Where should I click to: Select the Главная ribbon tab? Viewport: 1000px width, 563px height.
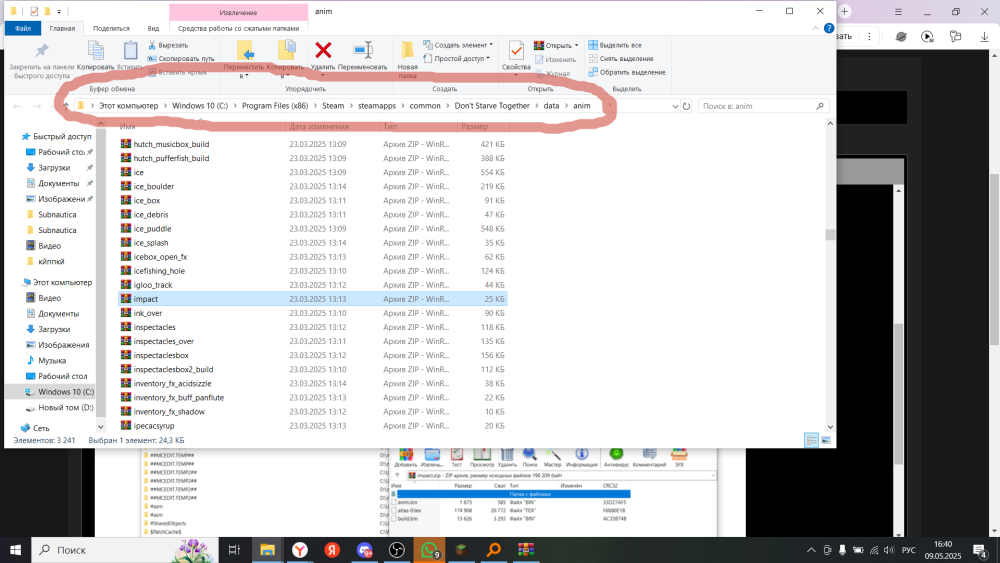click(62, 28)
